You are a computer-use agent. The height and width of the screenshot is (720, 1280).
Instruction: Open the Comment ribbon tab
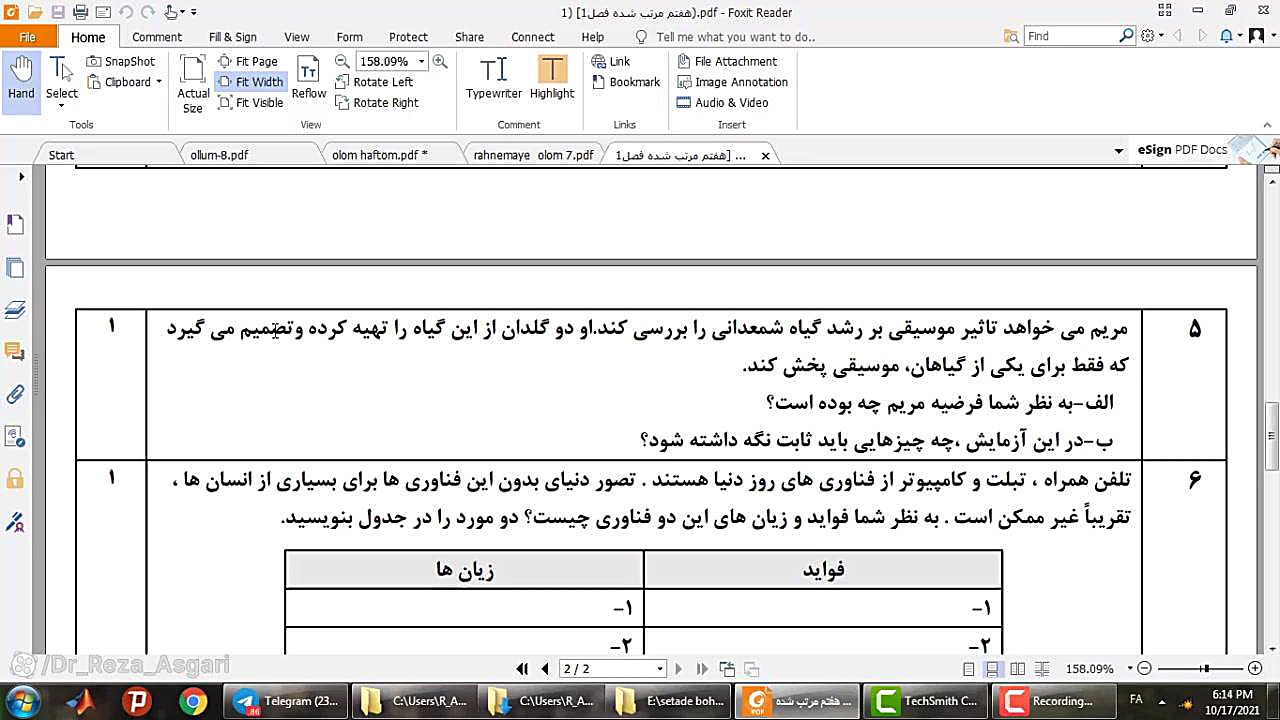click(156, 37)
